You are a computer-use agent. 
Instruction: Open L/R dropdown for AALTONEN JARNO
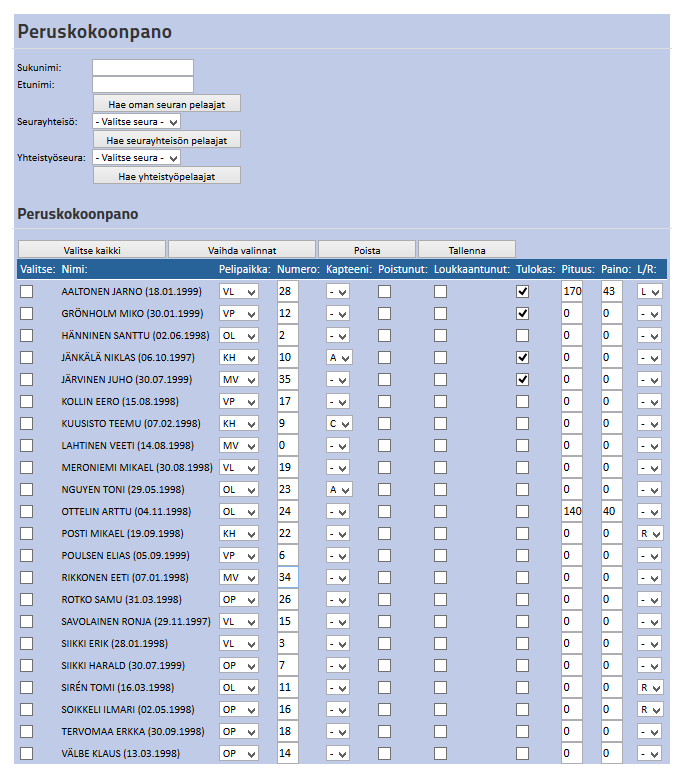[650, 291]
